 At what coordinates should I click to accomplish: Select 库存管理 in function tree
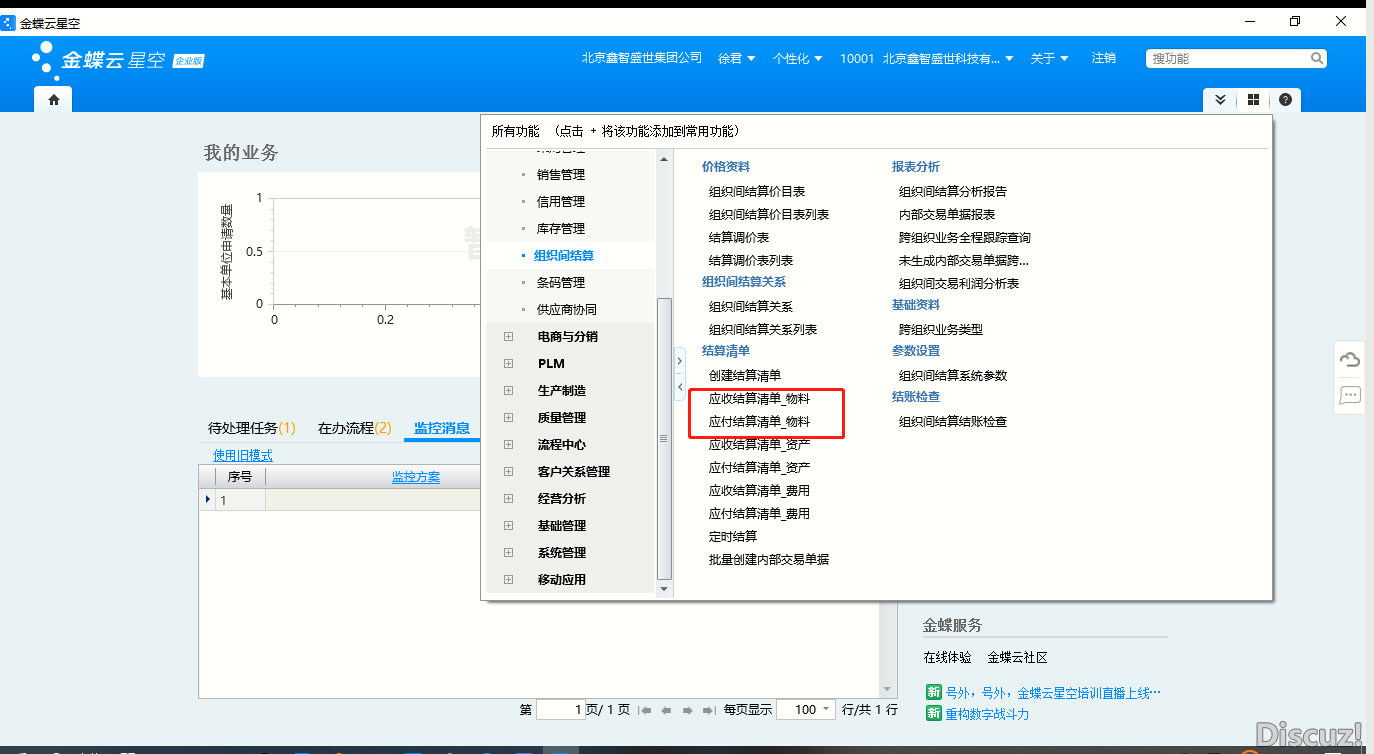561,229
